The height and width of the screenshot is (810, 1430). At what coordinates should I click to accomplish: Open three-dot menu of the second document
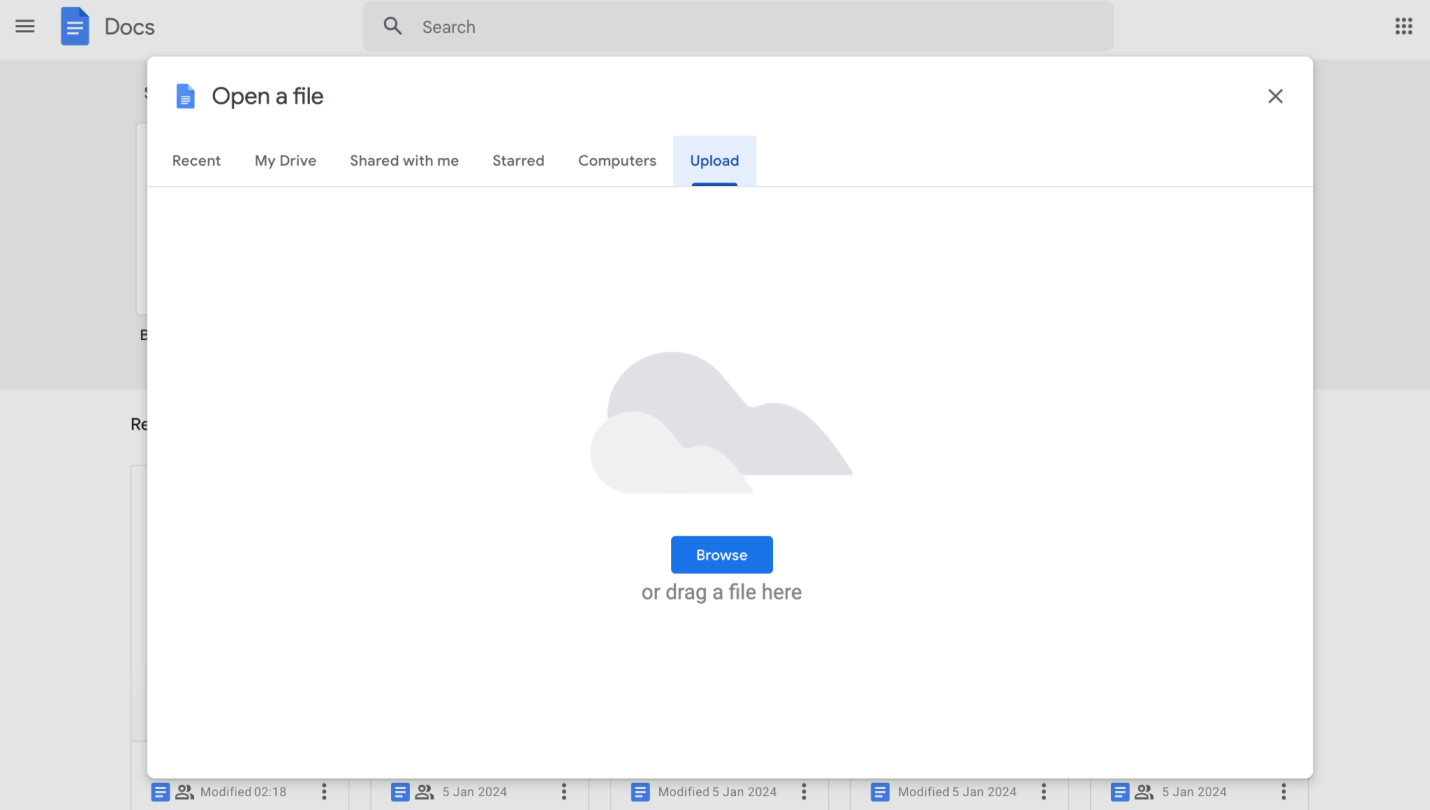click(564, 791)
